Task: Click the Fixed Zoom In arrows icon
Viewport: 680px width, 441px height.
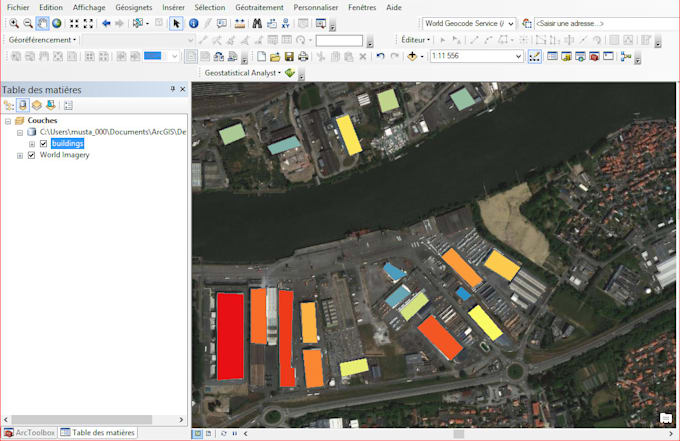Action: click(74, 23)
